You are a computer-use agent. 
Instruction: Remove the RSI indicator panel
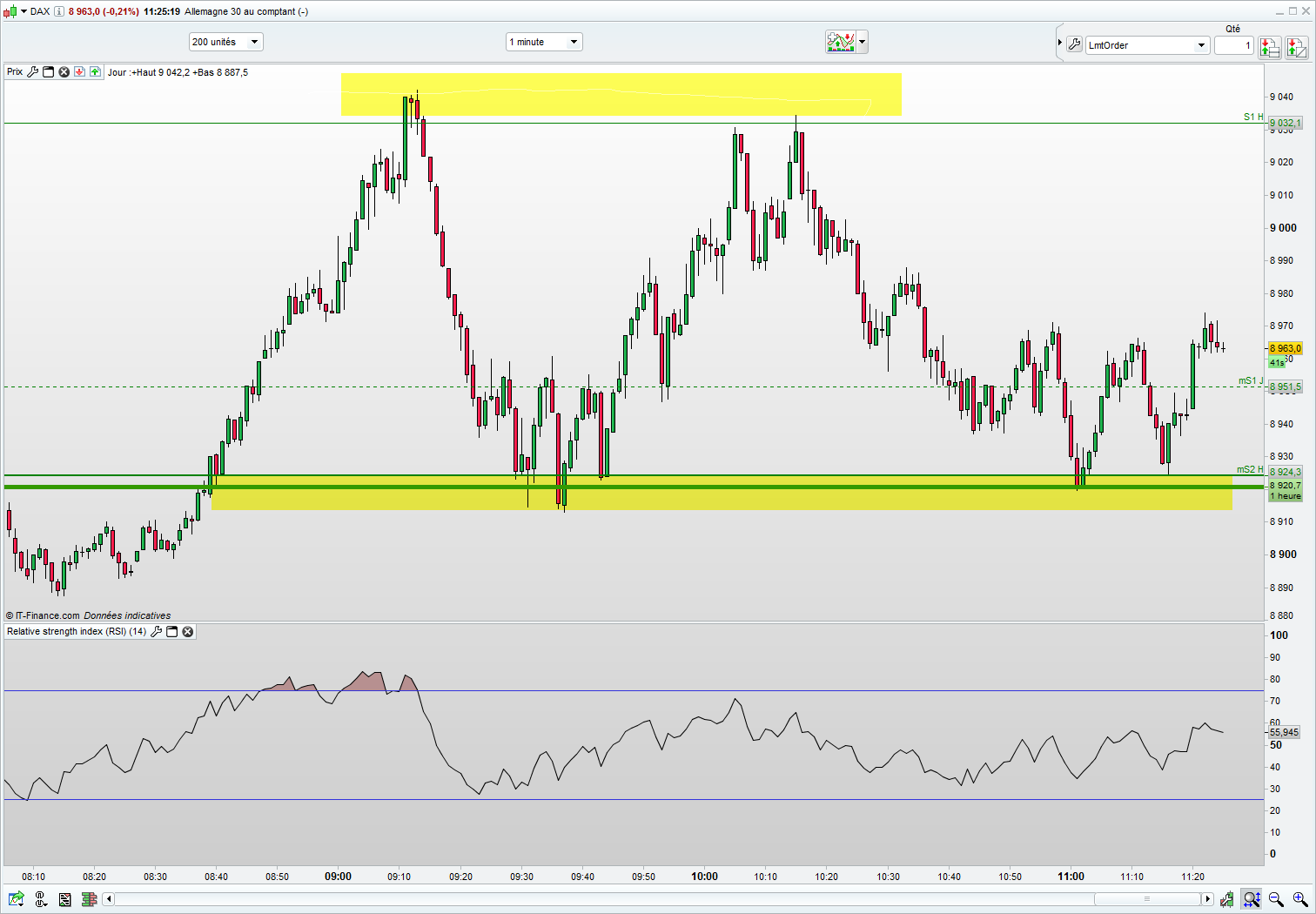click(187, 631)
